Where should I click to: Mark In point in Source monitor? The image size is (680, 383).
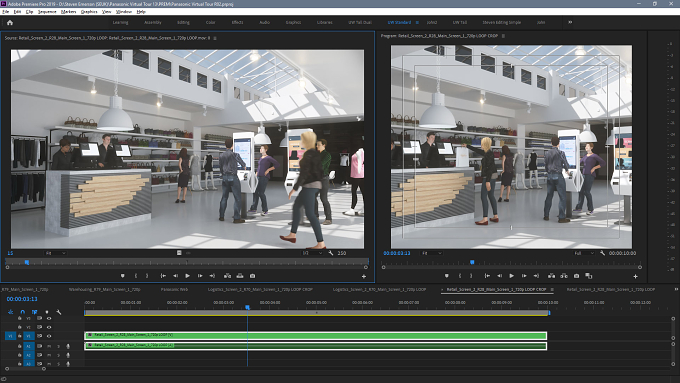pyautogui.click(x=136, y=276)
